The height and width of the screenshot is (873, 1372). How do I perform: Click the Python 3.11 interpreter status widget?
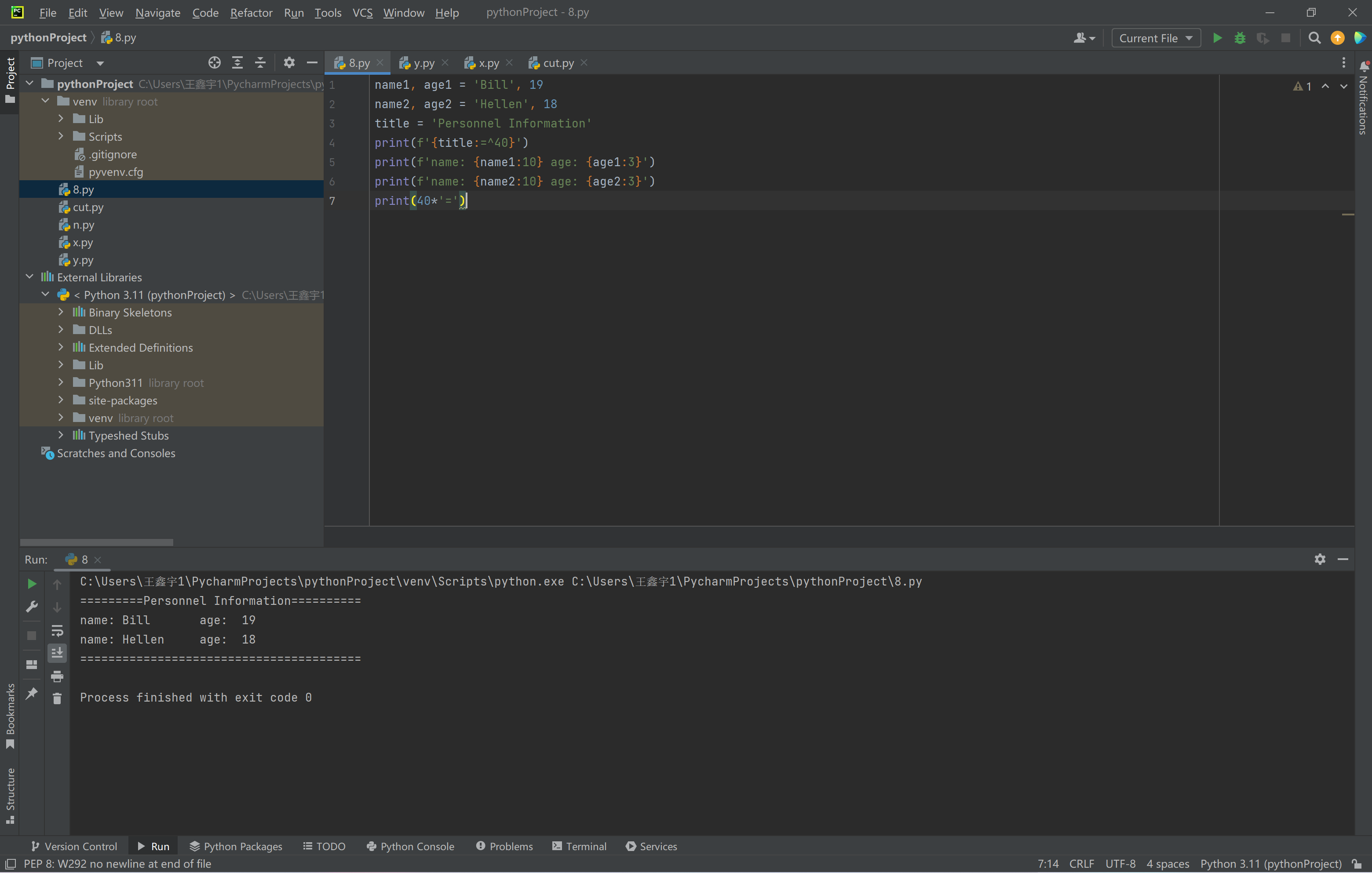(1270, 864)
